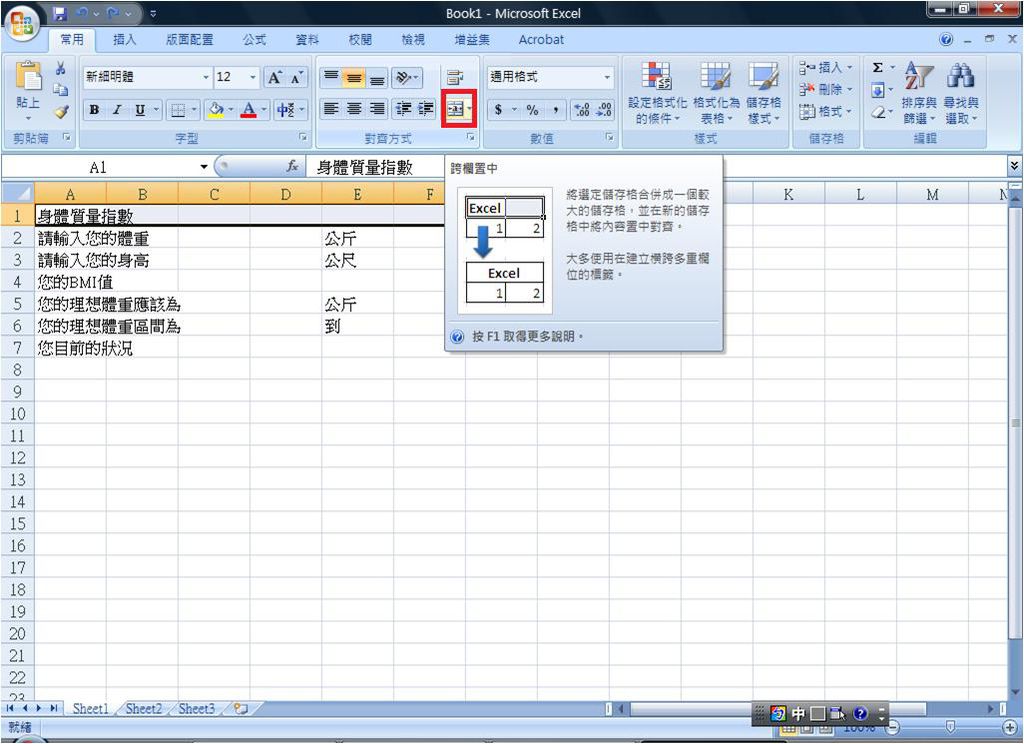Toggle Underline formatting
This screenshot has height=744, width=1024.
[x=140, y=110]
